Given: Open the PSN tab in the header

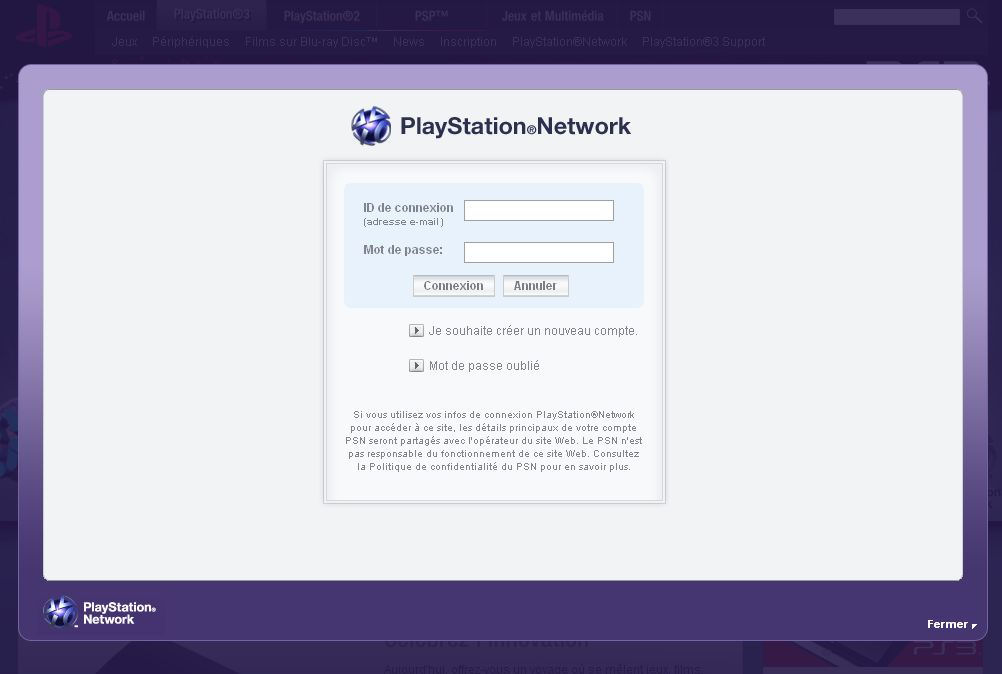Looking at the screenshot, I should (640, 16).
